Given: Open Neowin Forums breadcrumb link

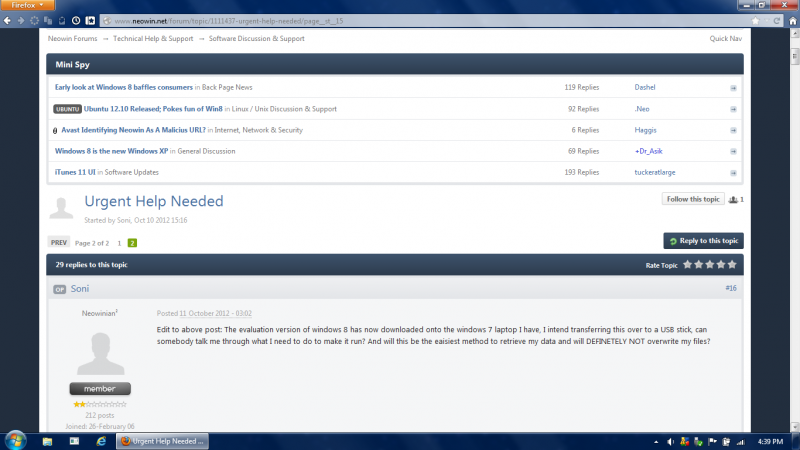Looking at the screenshot, I should (x=72, y=38).
